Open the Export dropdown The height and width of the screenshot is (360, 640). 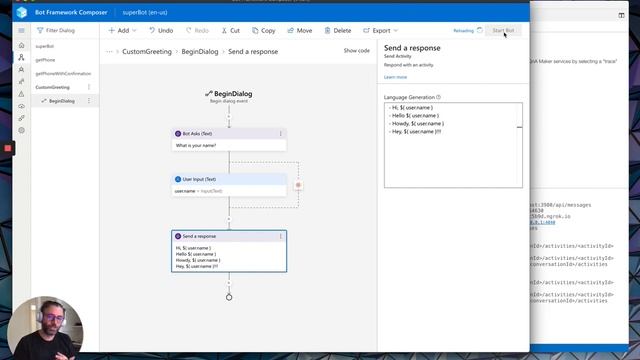point(380,31)
